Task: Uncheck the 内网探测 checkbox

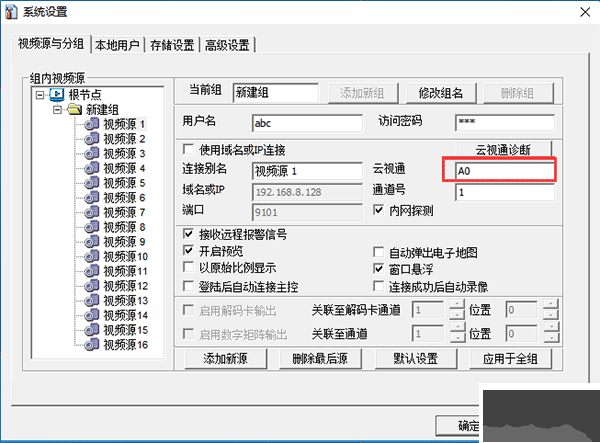Action: (x=378, y=210)
